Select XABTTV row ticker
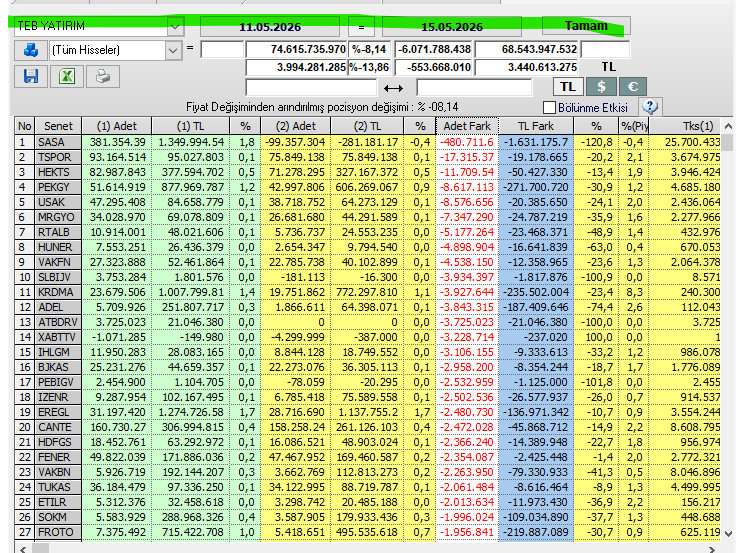This screenshot has width=736, height=553. point(56,337)
